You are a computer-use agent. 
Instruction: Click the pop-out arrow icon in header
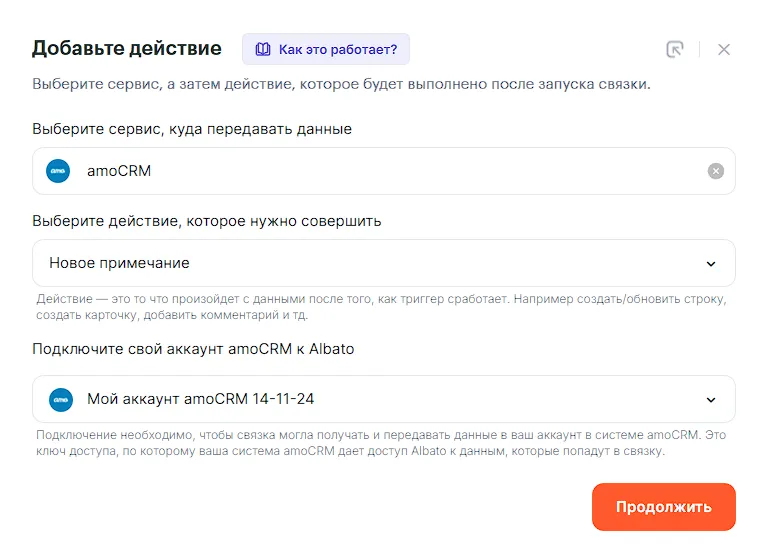(676, 50)
